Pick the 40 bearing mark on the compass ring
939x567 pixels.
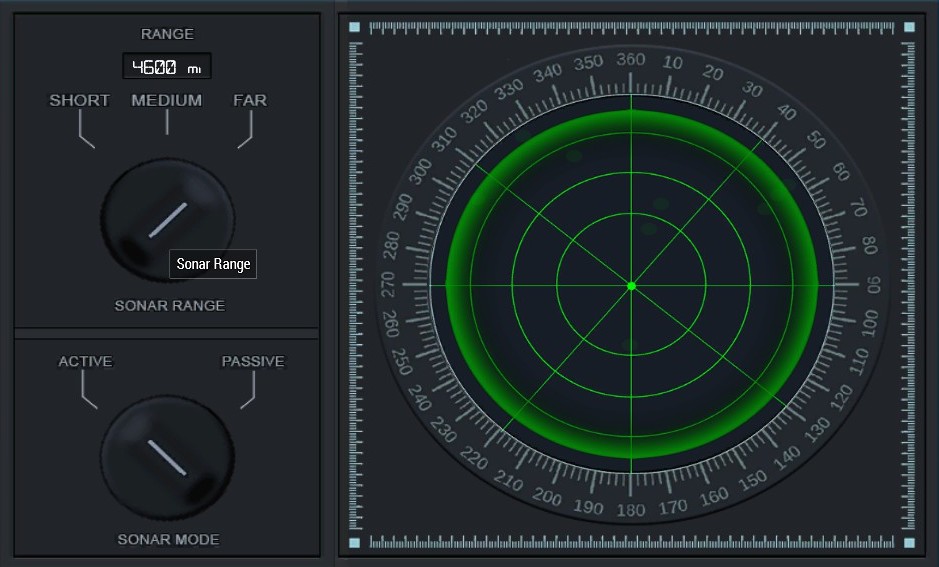[786, 112]
